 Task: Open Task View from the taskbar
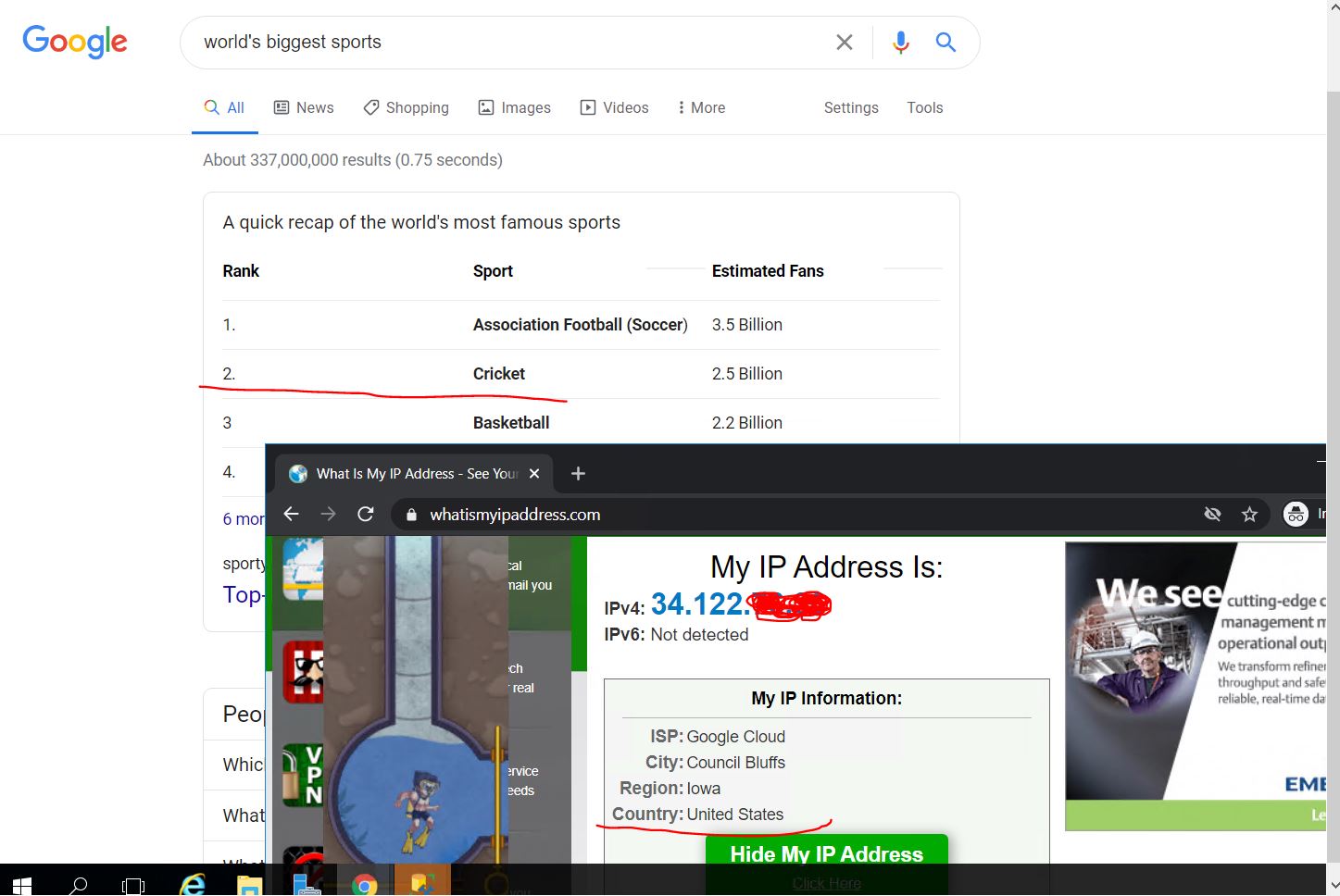(x=133, y=885)
